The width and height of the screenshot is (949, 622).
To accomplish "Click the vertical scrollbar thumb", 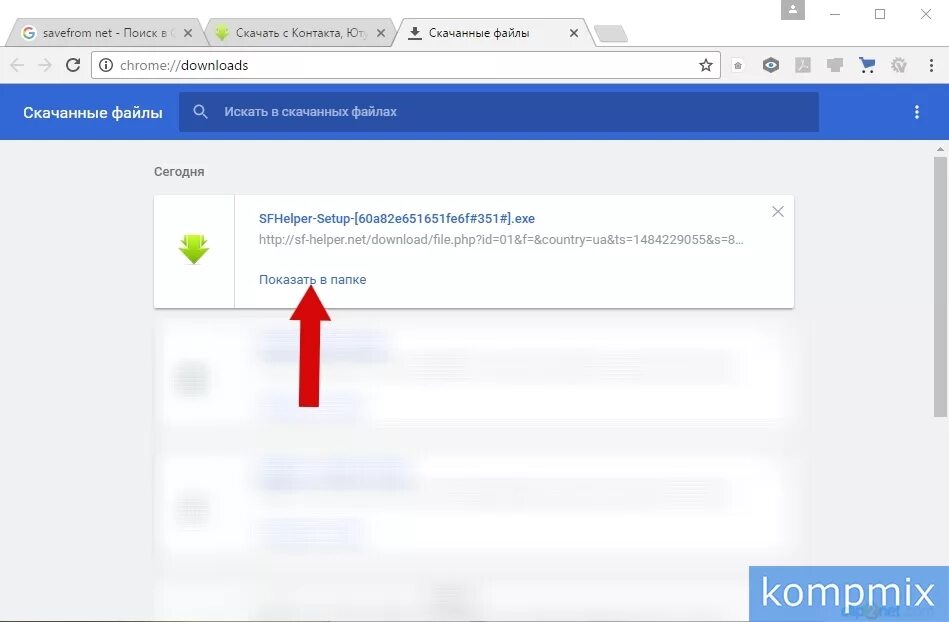I will pos(940,287).
